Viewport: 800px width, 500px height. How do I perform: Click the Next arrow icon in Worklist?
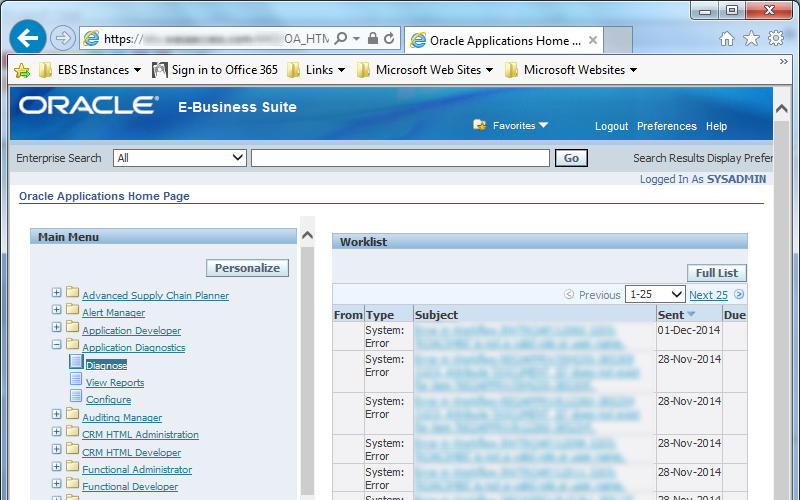coord(739,294)
